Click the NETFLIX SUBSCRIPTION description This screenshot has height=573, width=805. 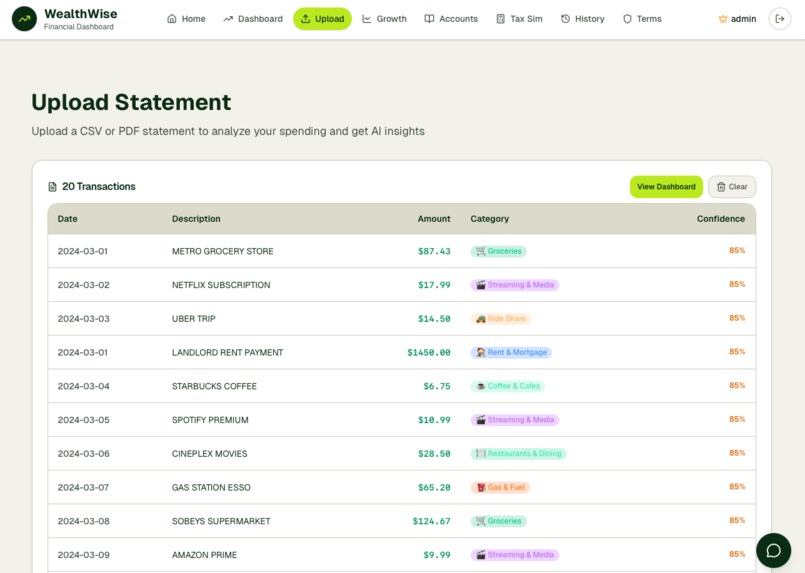(x=221, y=285)
